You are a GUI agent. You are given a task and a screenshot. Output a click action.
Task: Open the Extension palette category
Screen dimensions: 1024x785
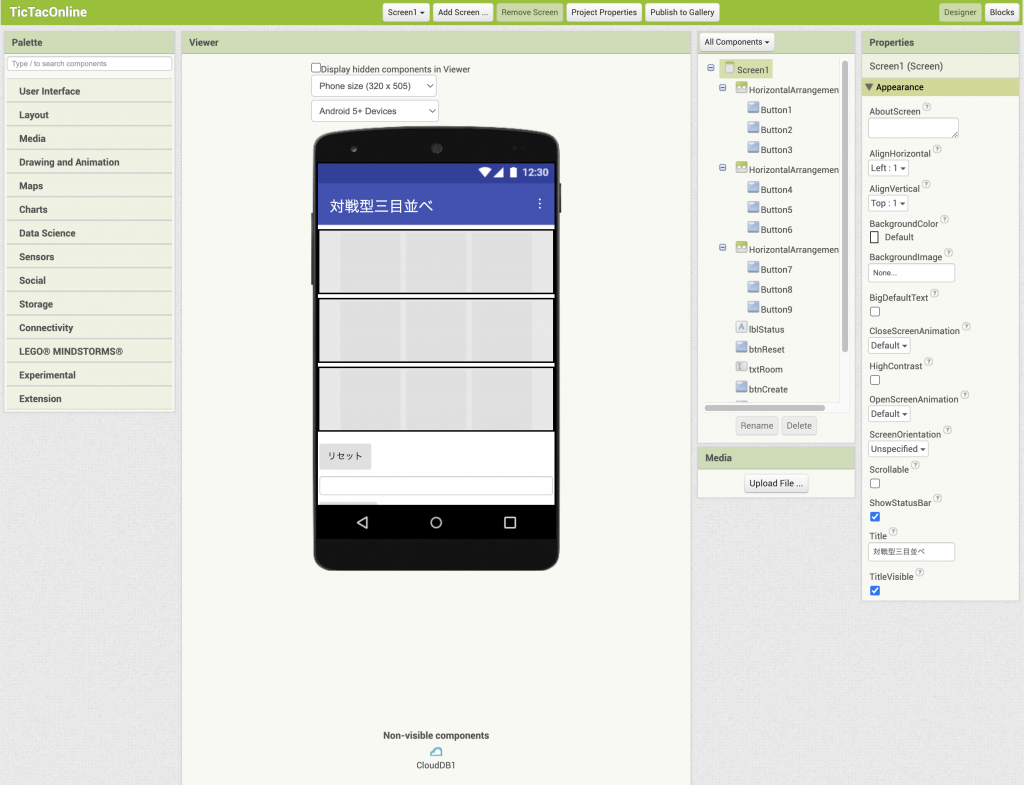tap(89, 398)
